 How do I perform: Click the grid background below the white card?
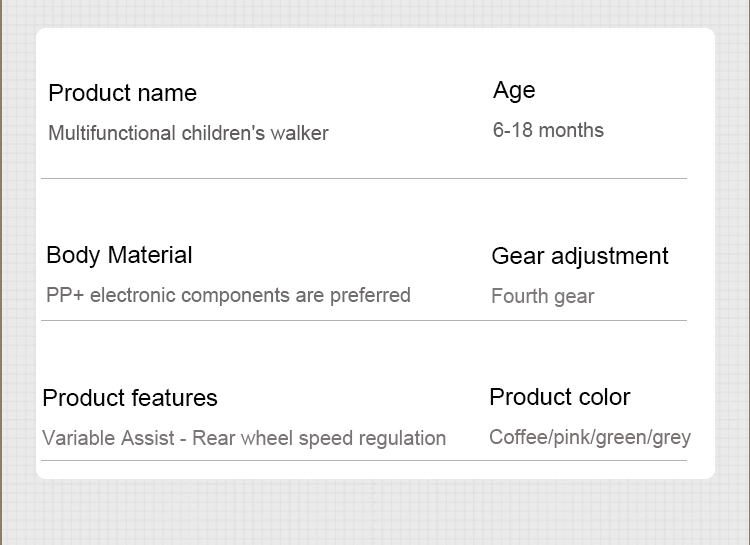(375, 512)
